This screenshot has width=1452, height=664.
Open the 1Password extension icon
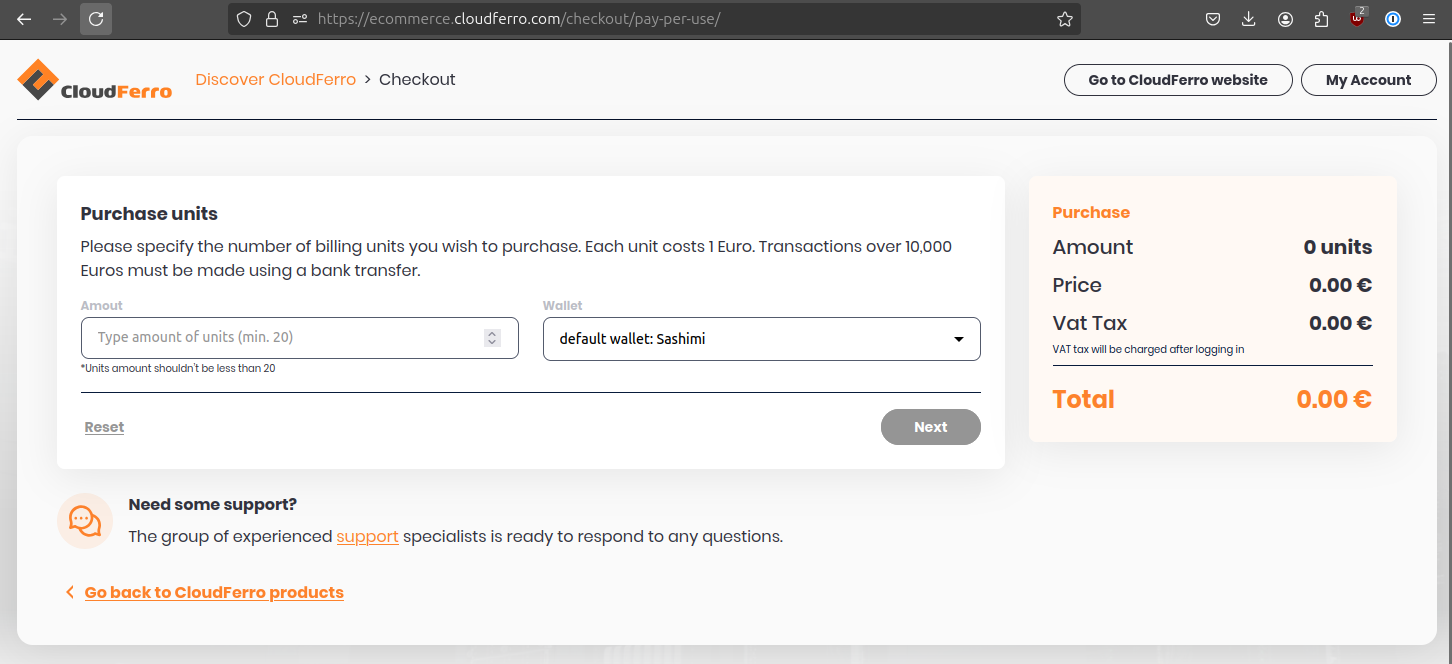pos(1393,19)
